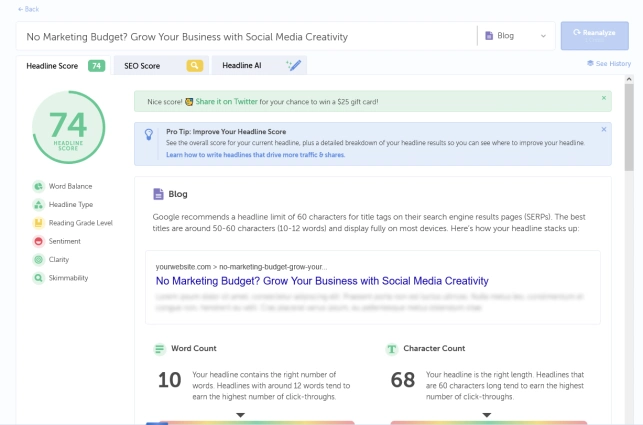Select the Reading Grade Level icon
Image resolution: width=643 pixels, height=425 pixels.
tap(38, 223)
